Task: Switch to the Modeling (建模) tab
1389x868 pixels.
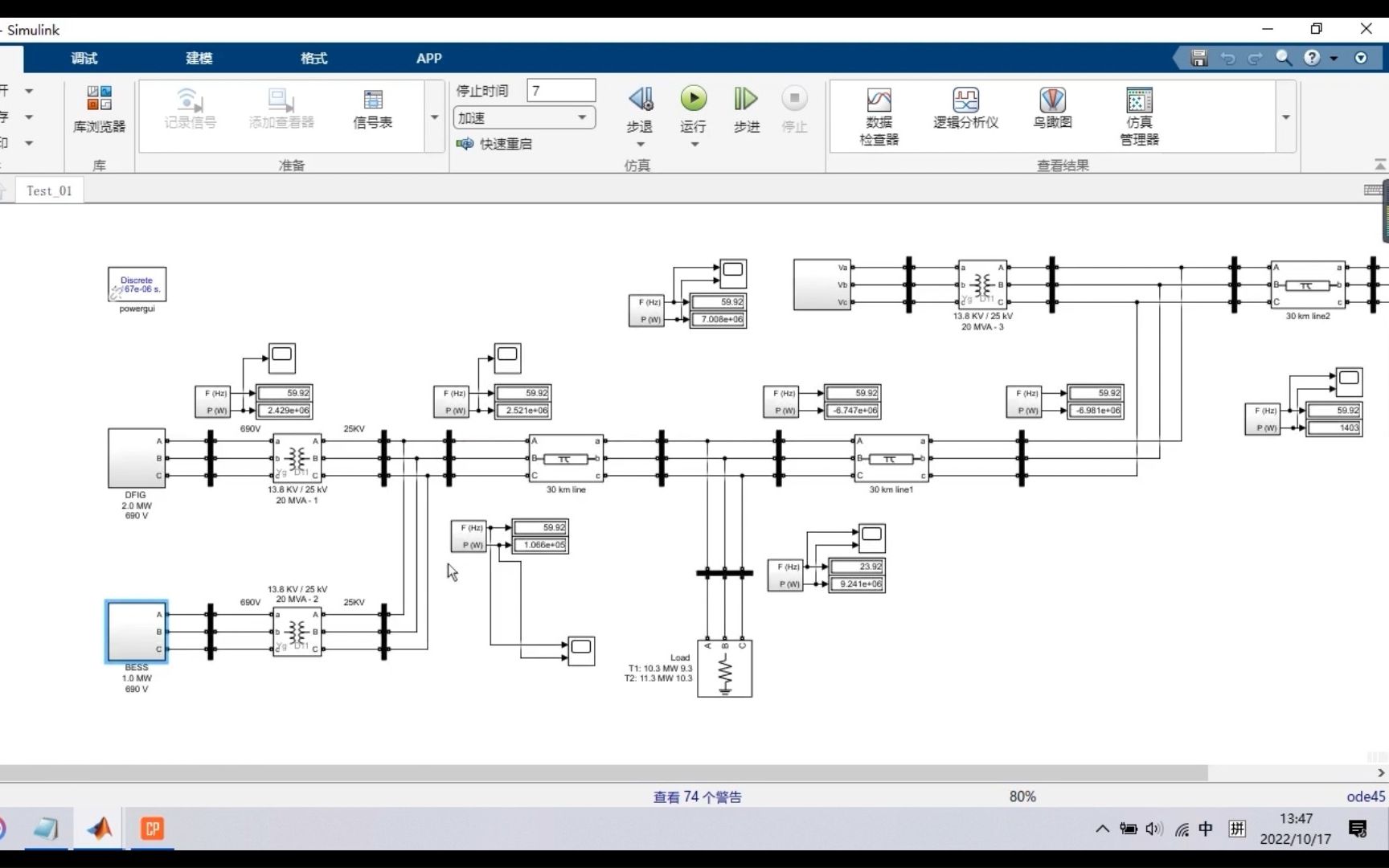Action: point(199,58)
